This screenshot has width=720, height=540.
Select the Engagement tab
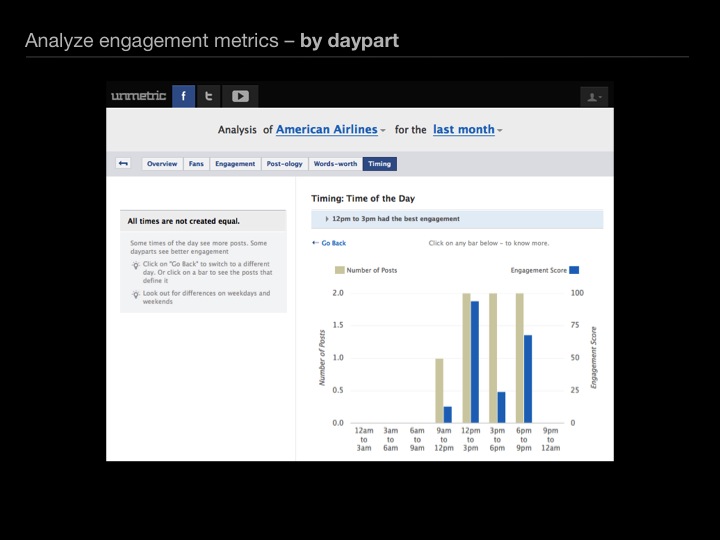(235, 164)
